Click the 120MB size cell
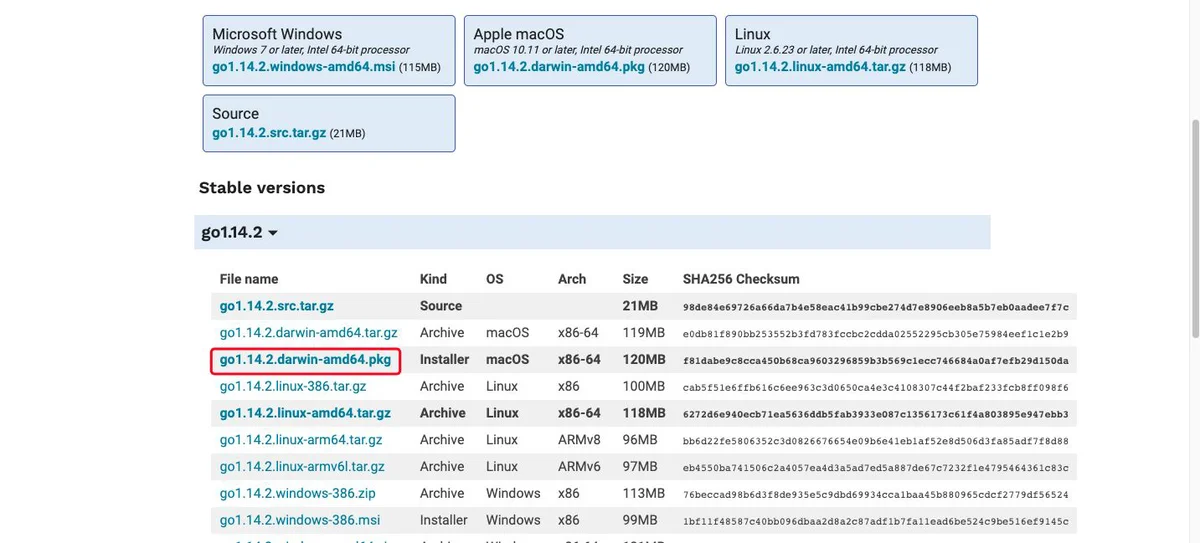 (643, 360)
